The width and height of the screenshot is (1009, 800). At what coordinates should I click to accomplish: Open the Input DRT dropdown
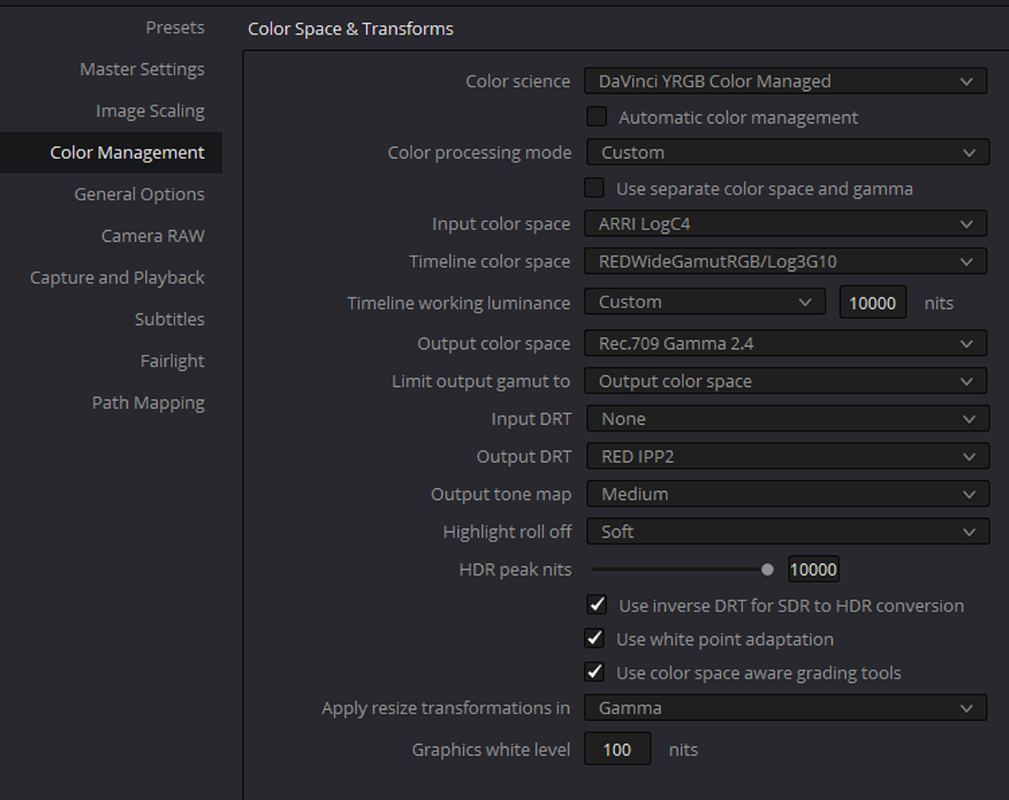pyautogui.click(x=788, y=419)
